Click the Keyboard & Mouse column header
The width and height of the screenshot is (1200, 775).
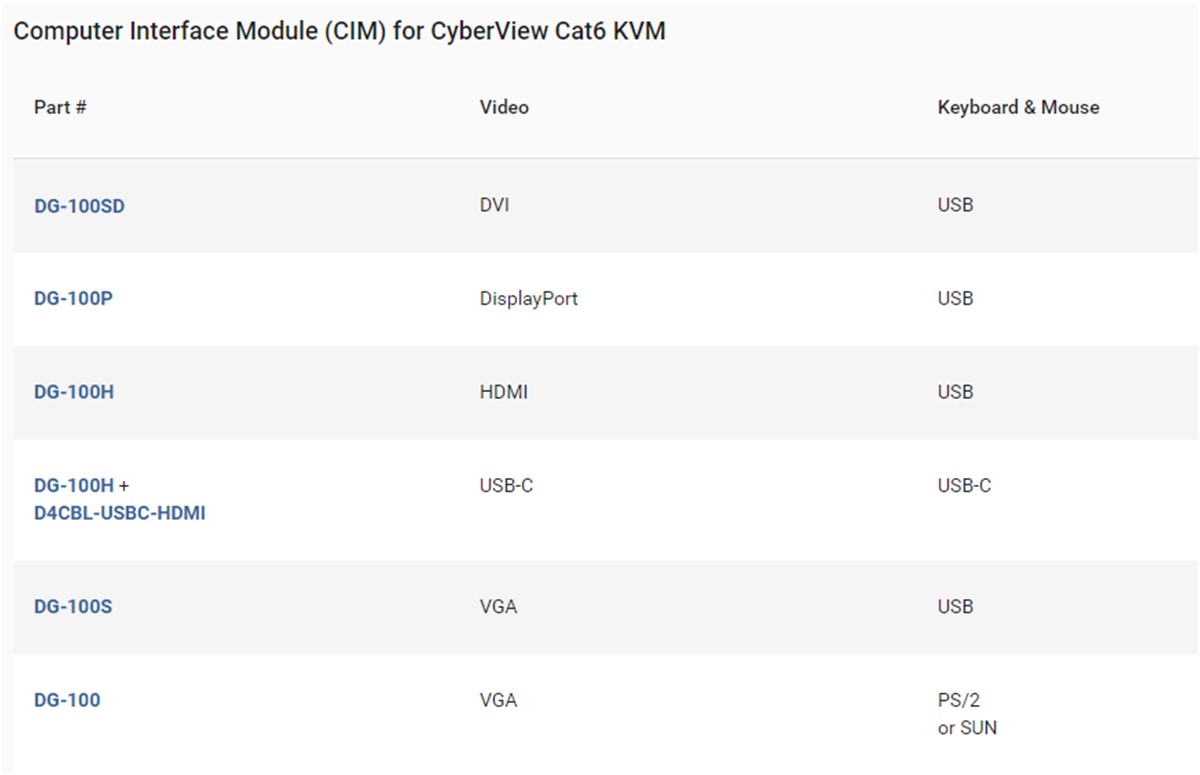pyautogui.click(x=1018, y=107)
